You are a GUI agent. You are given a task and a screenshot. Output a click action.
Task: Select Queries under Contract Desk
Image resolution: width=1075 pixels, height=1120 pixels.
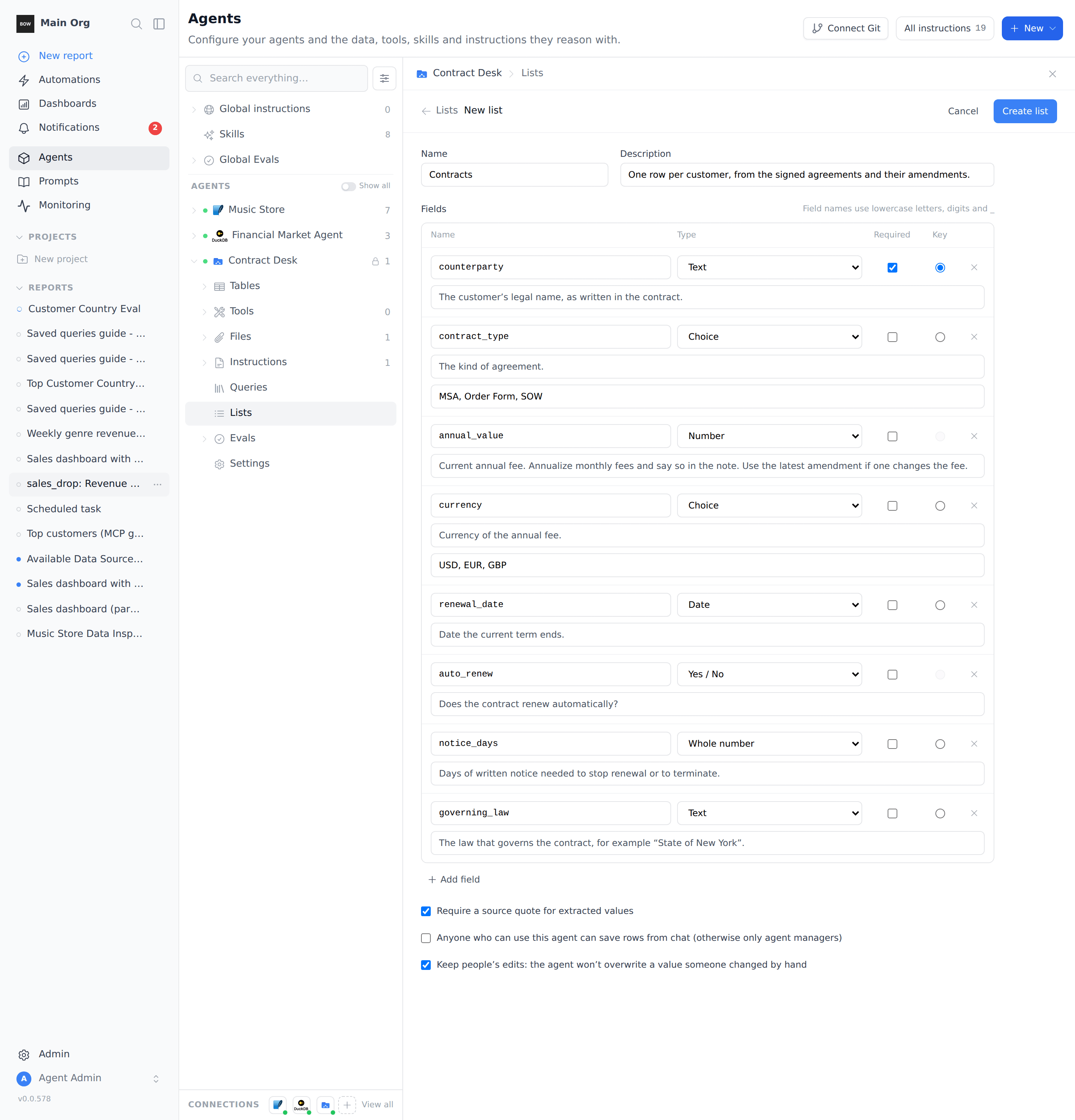290,388
